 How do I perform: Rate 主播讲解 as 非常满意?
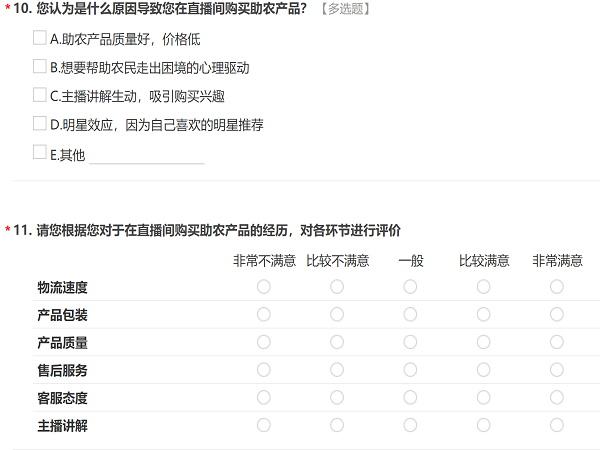click(557, 425)
